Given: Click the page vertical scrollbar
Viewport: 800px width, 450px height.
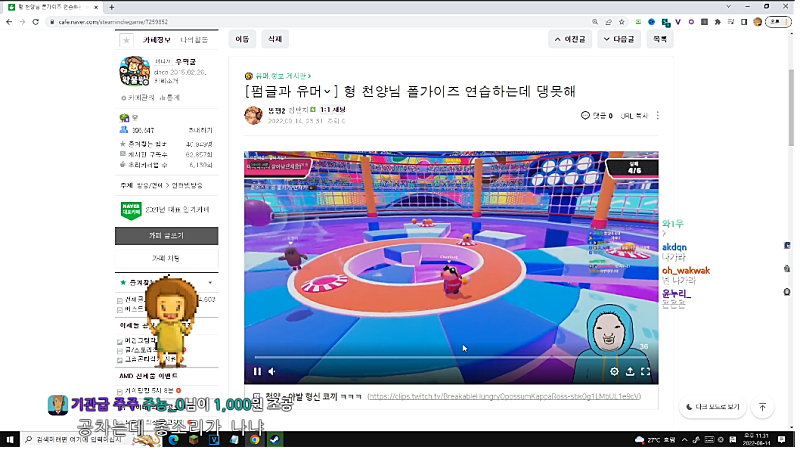Looking at the screenshot, I should 791,107.
